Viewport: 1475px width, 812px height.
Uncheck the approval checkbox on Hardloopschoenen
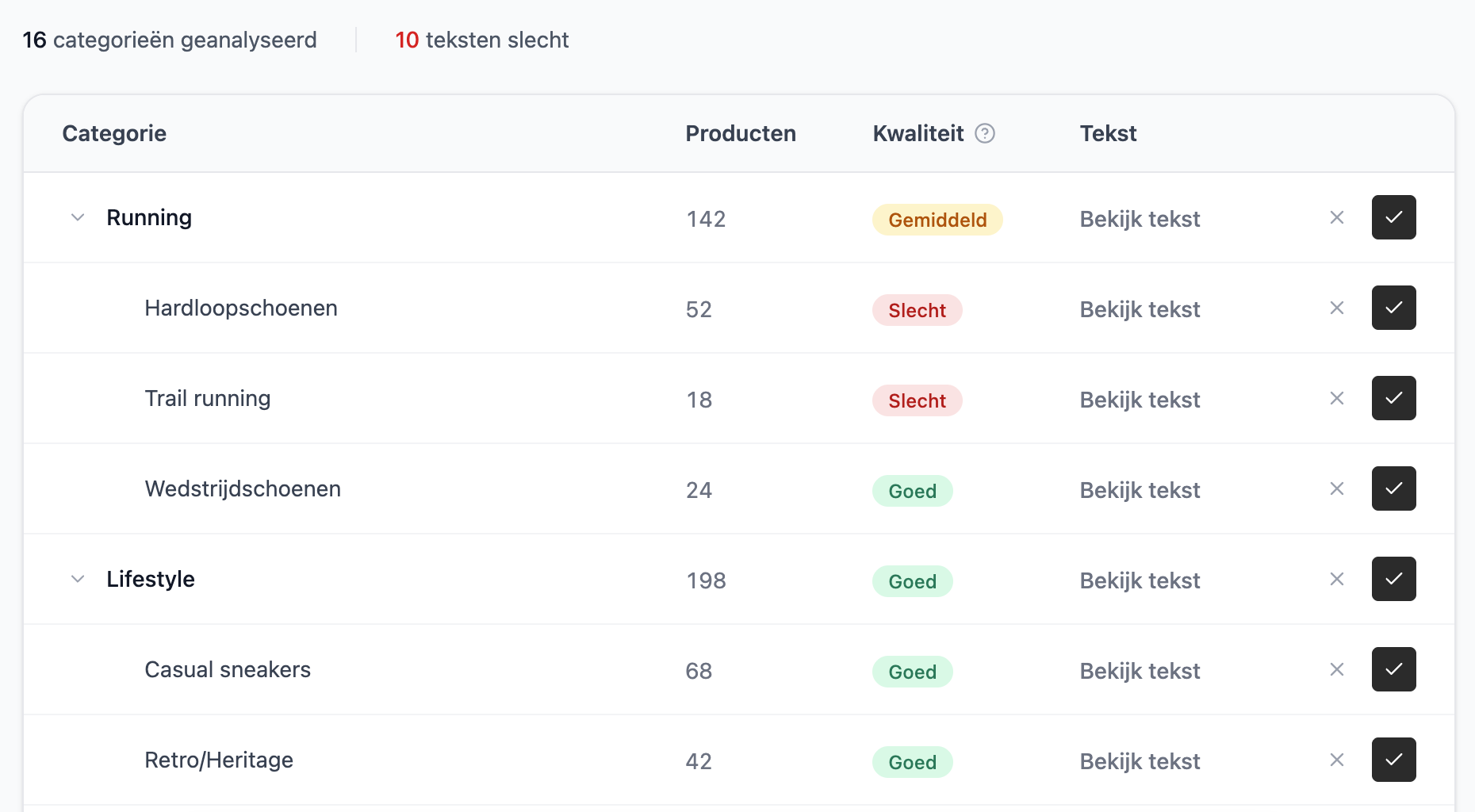pyautogui.click(x=1393, y=308)
